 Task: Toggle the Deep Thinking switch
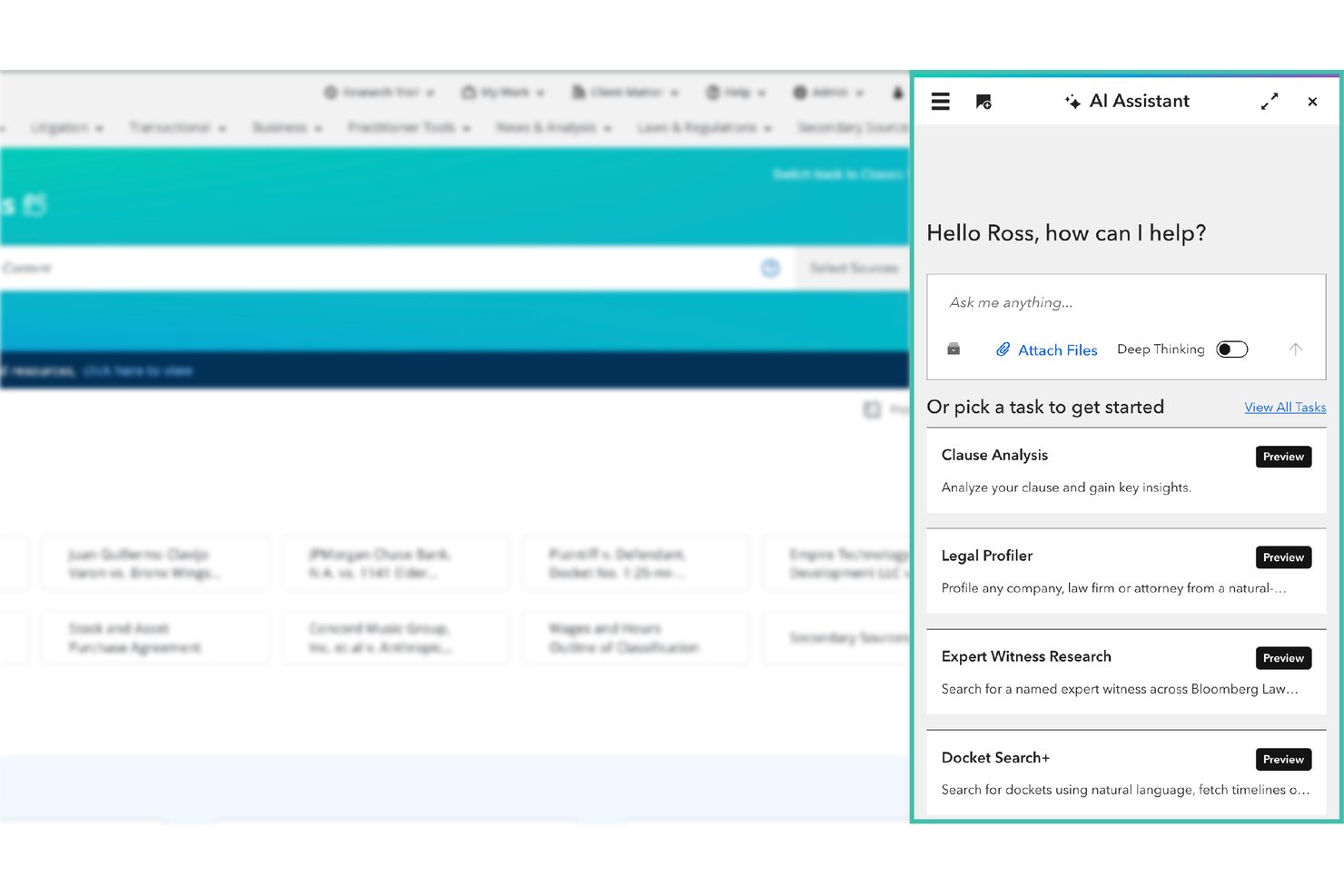(1232, 350)
